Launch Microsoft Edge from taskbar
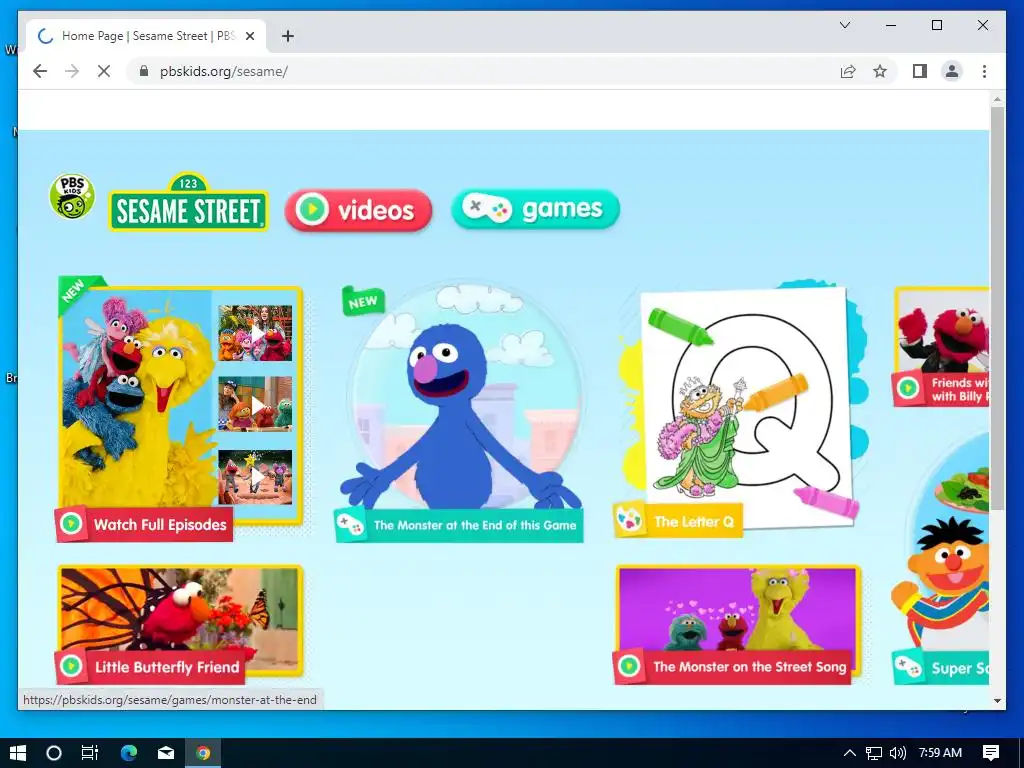This screenshot has height=768, width=1024. [x=129, y=753]
